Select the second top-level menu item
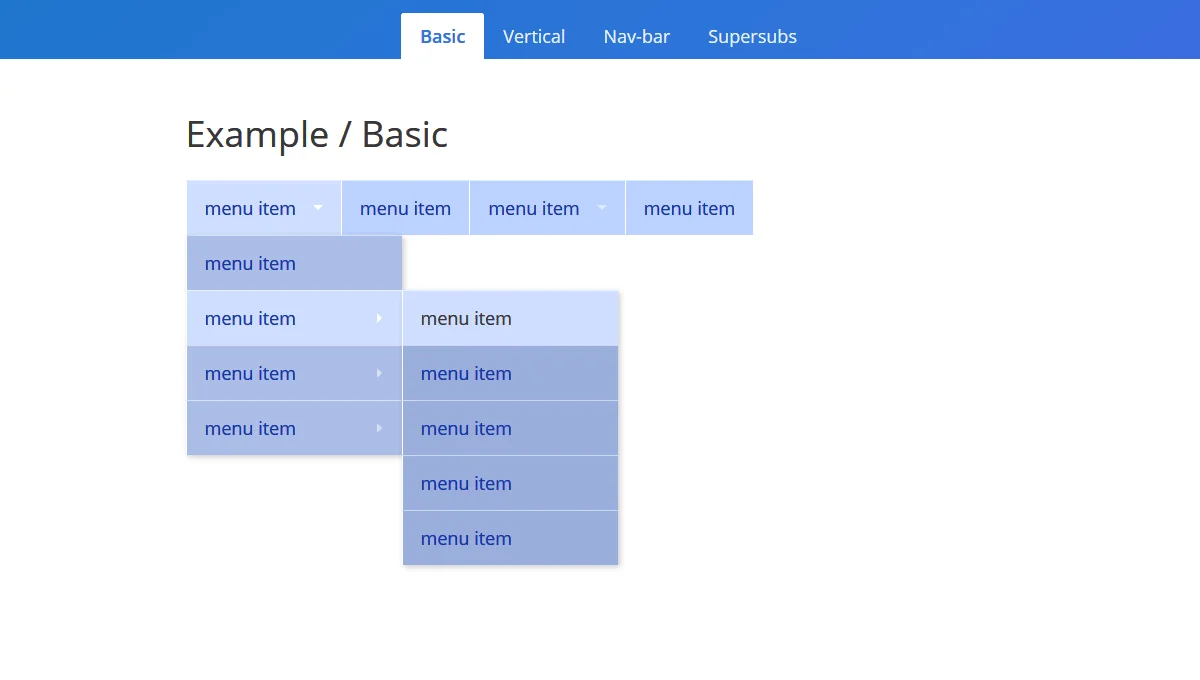Screen dimensions: 1200x680 coord(405,208)
